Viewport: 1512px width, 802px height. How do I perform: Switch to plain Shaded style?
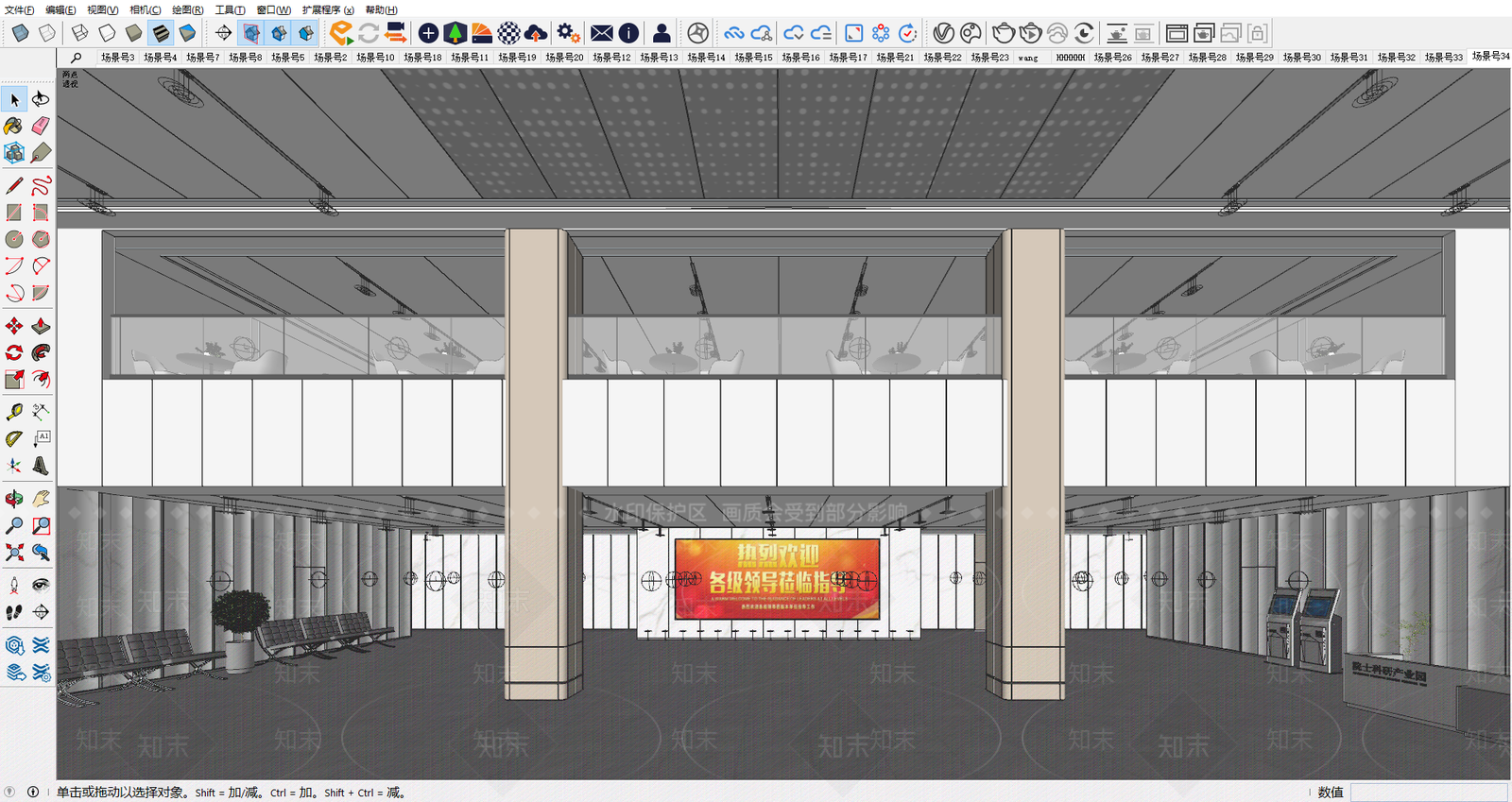click(x=133, y=33)
